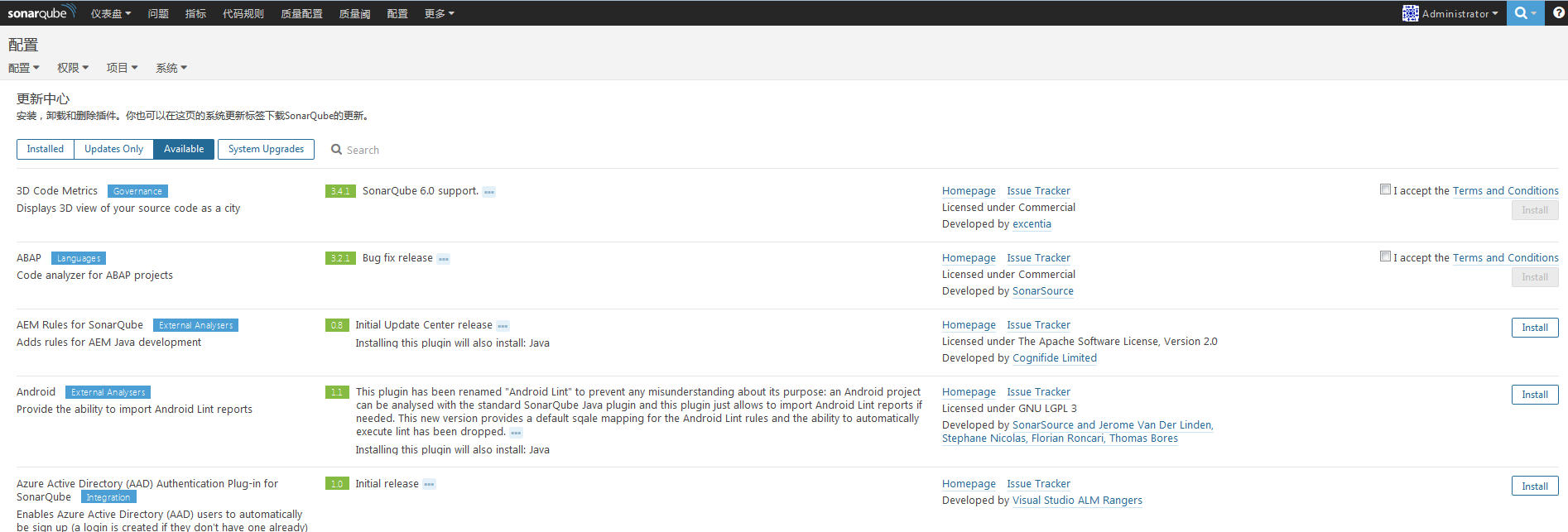
Task: Open the search magnifier in top bar
Action: (x=1522, y=13)
